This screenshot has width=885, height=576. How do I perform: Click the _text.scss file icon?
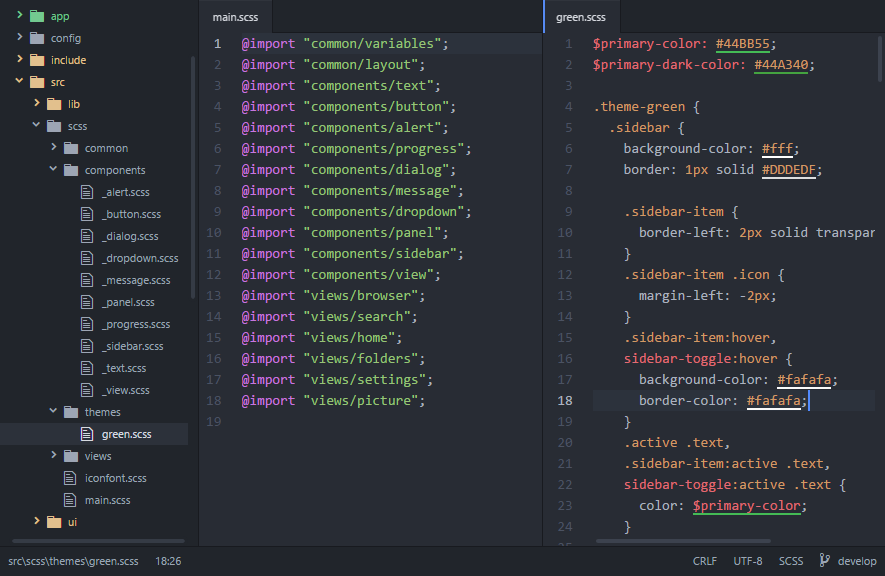tap(87, 368)
